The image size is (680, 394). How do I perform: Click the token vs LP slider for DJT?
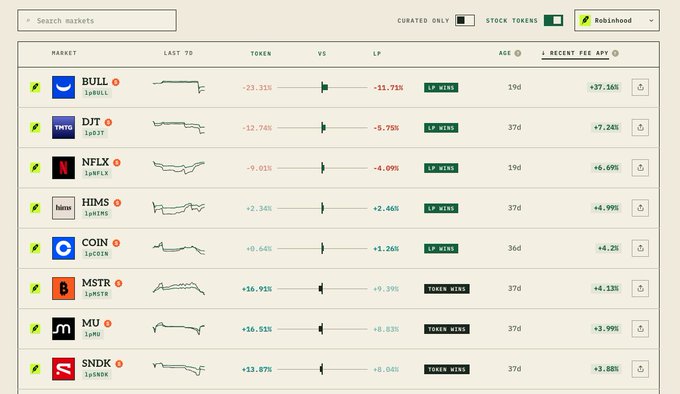coord(322,128)
